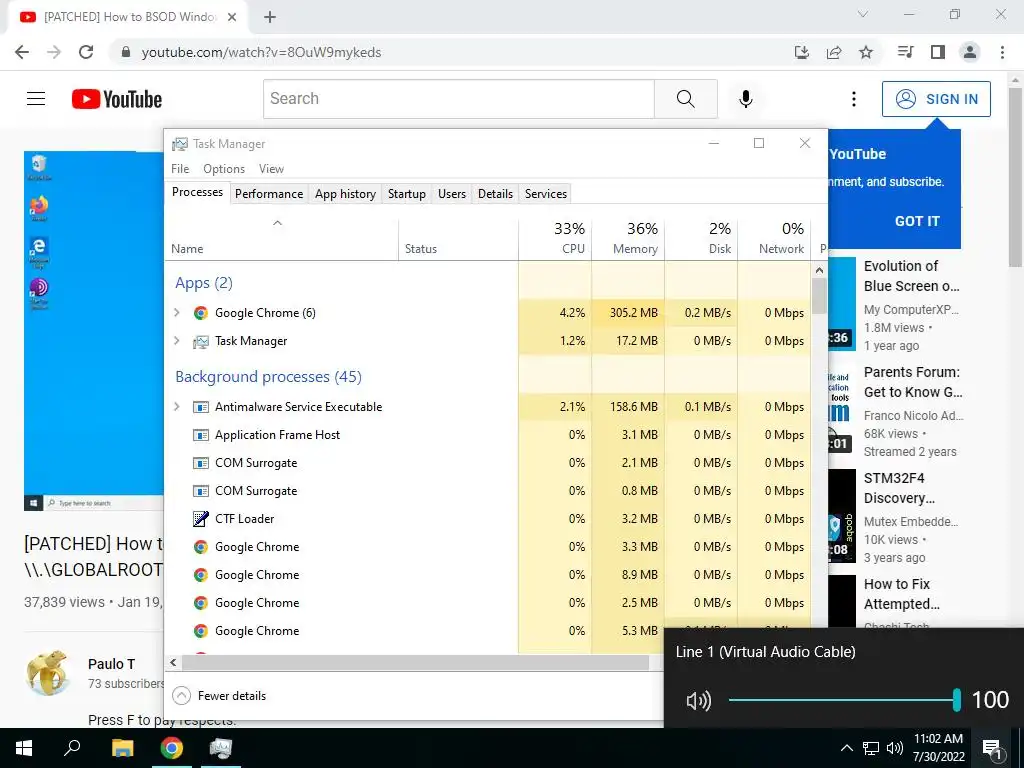Click the Chrome icon in the taskbar

[x=172, y=748]
